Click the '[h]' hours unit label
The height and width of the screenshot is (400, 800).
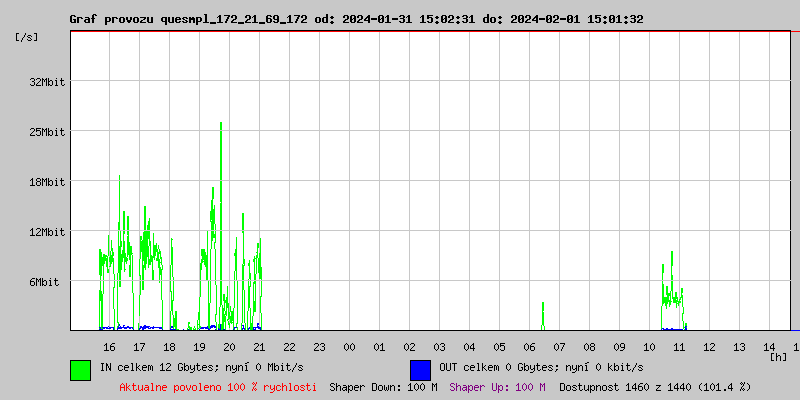tap(779, 357)
